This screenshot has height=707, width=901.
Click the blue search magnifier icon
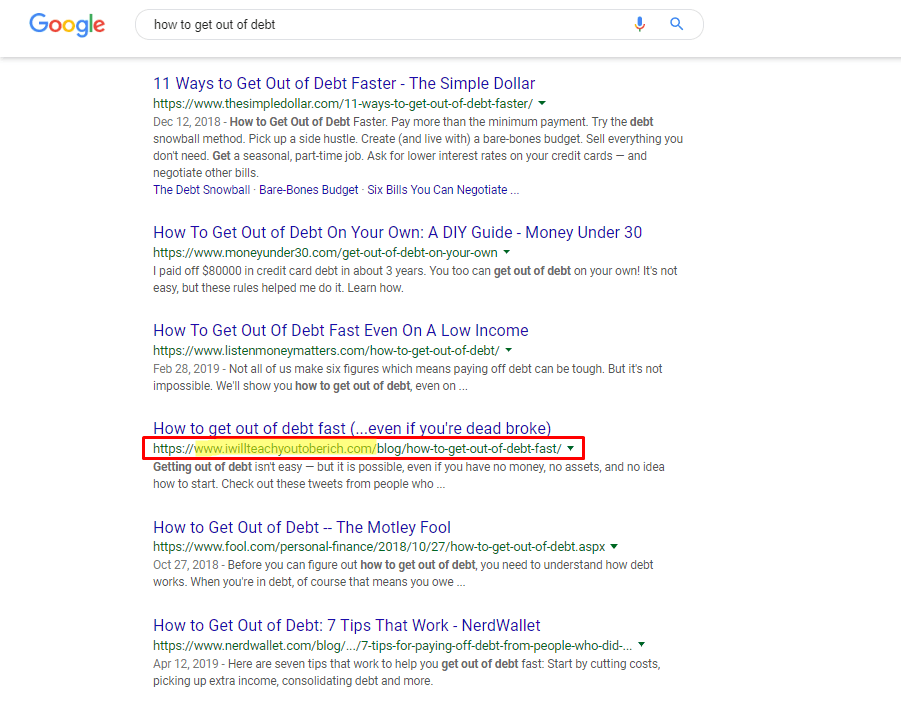pos(676,24)
